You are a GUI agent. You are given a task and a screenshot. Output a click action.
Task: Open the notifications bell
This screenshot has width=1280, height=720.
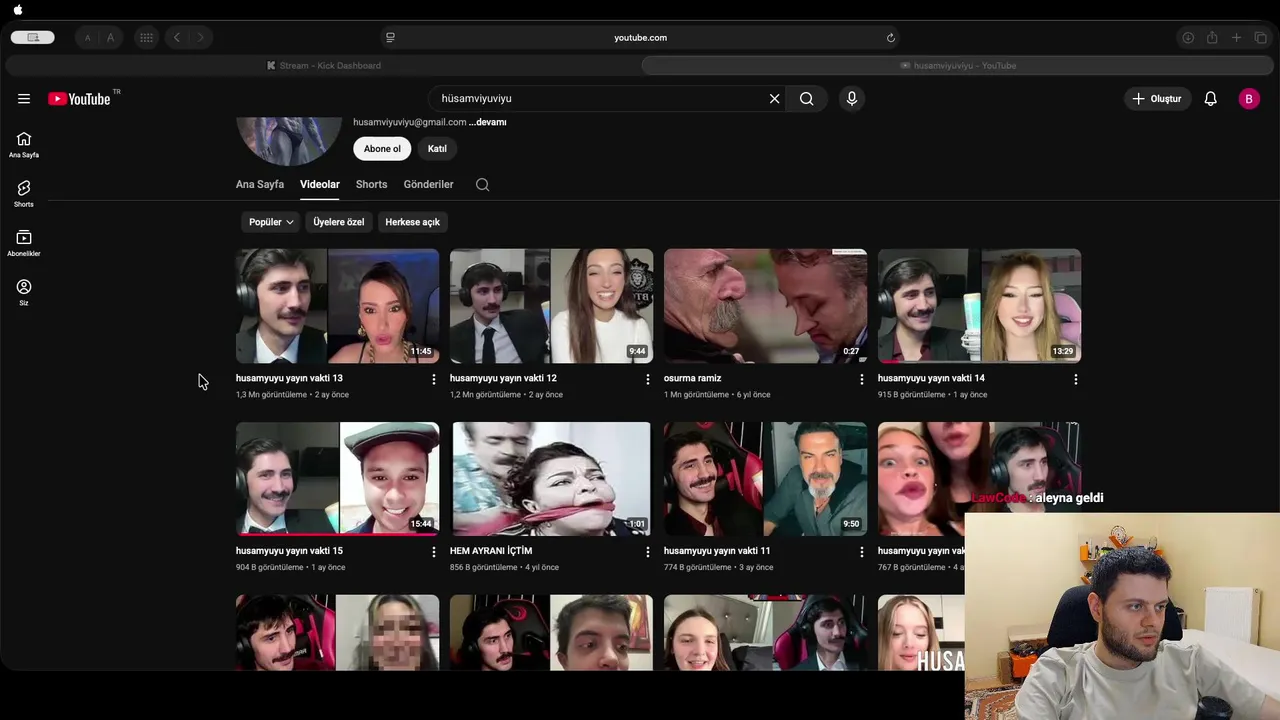[1211, 99]
